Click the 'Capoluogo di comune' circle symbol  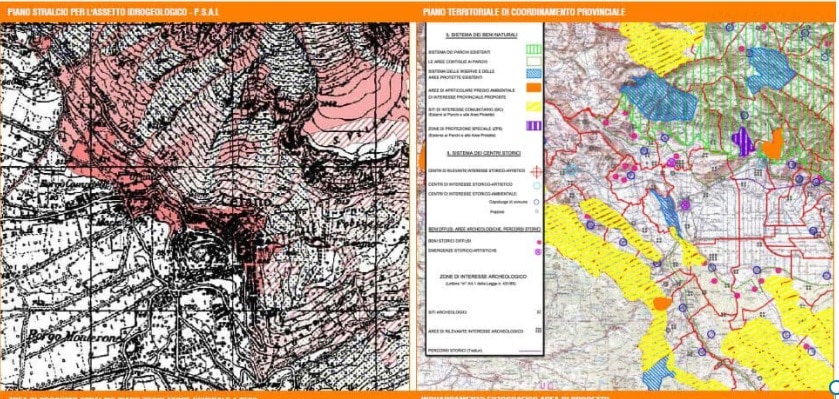pos(537,202)
